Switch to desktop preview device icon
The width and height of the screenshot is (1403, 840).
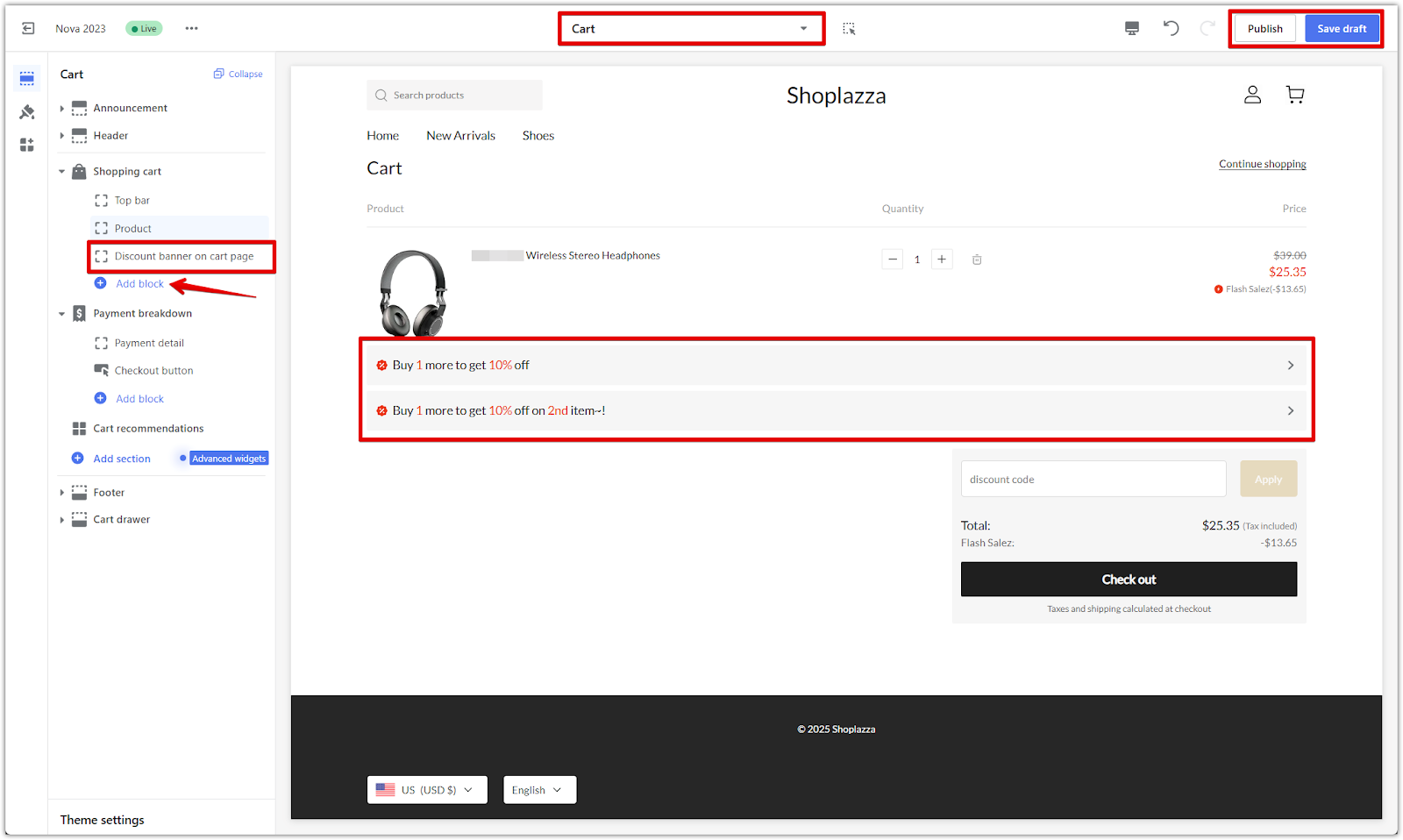(x=1132, y=28)
